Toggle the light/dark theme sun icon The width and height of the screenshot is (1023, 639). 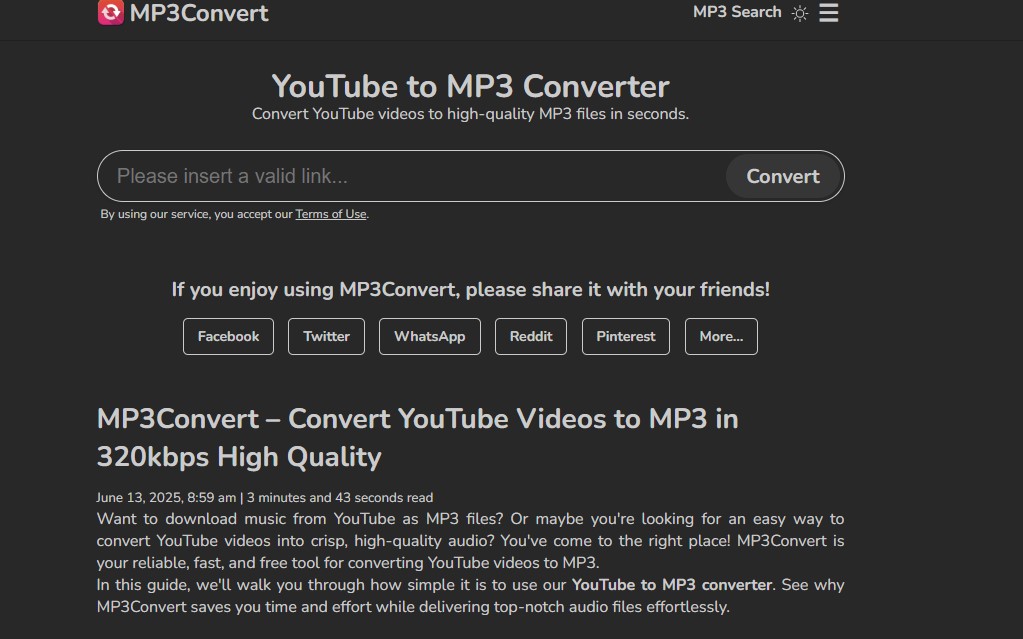click(x=800, y=13)
